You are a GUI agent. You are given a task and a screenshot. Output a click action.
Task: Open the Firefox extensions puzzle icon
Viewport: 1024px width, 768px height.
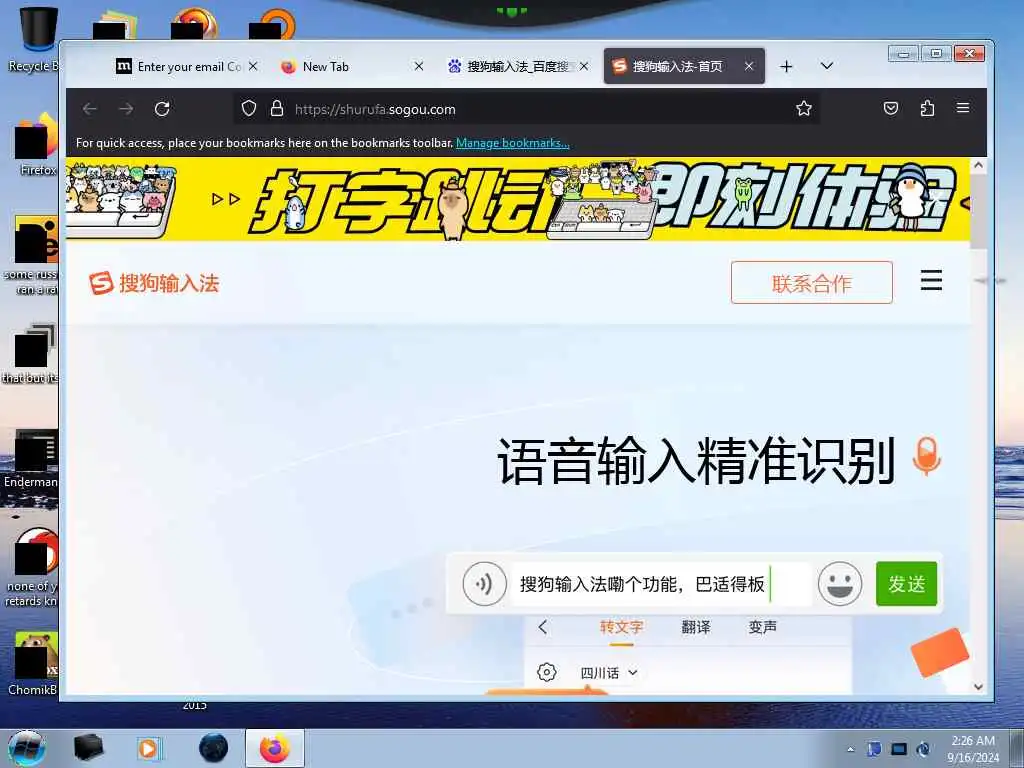(x=927, y=108)
